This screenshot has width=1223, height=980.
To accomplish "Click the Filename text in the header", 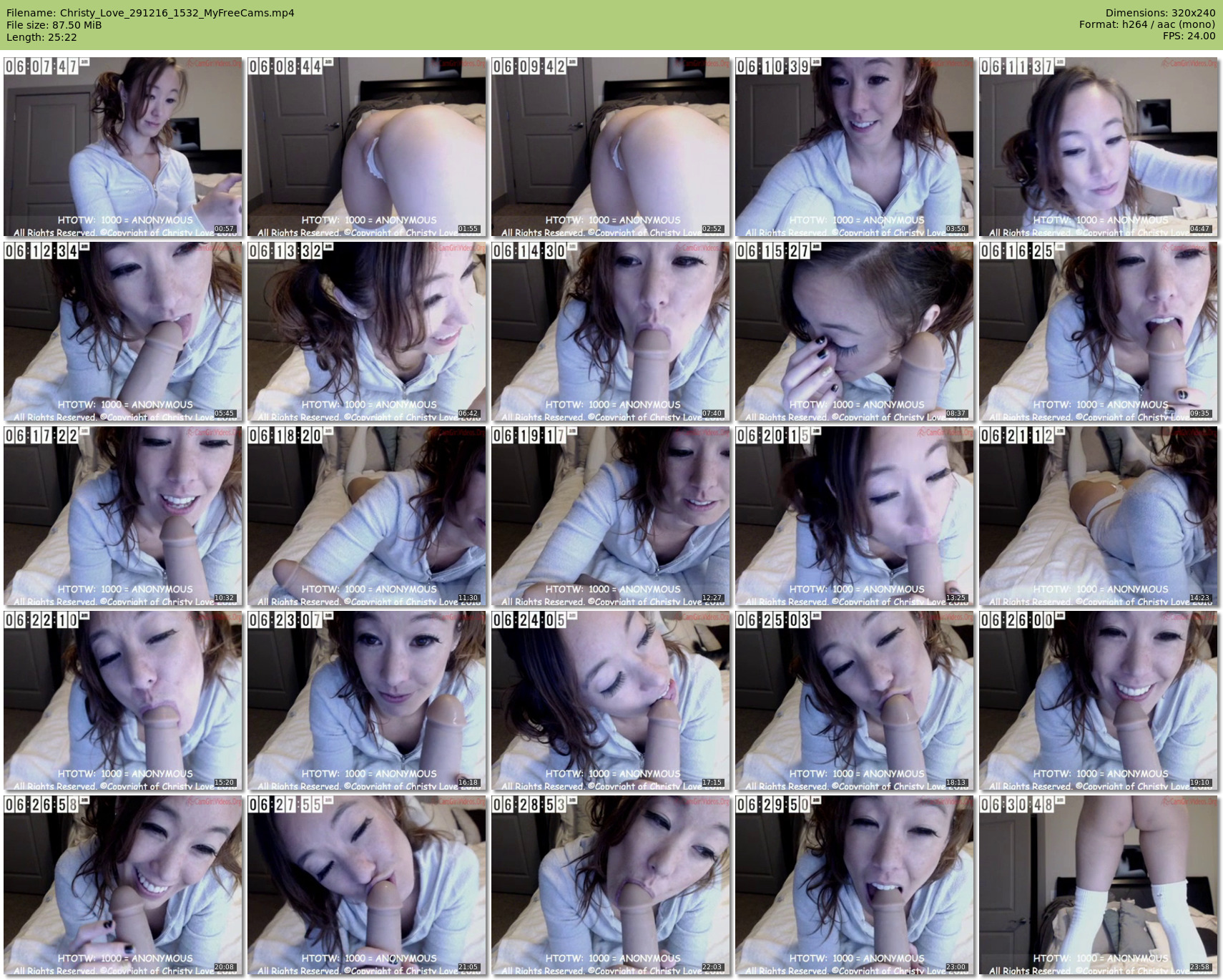I will [150, 13].
